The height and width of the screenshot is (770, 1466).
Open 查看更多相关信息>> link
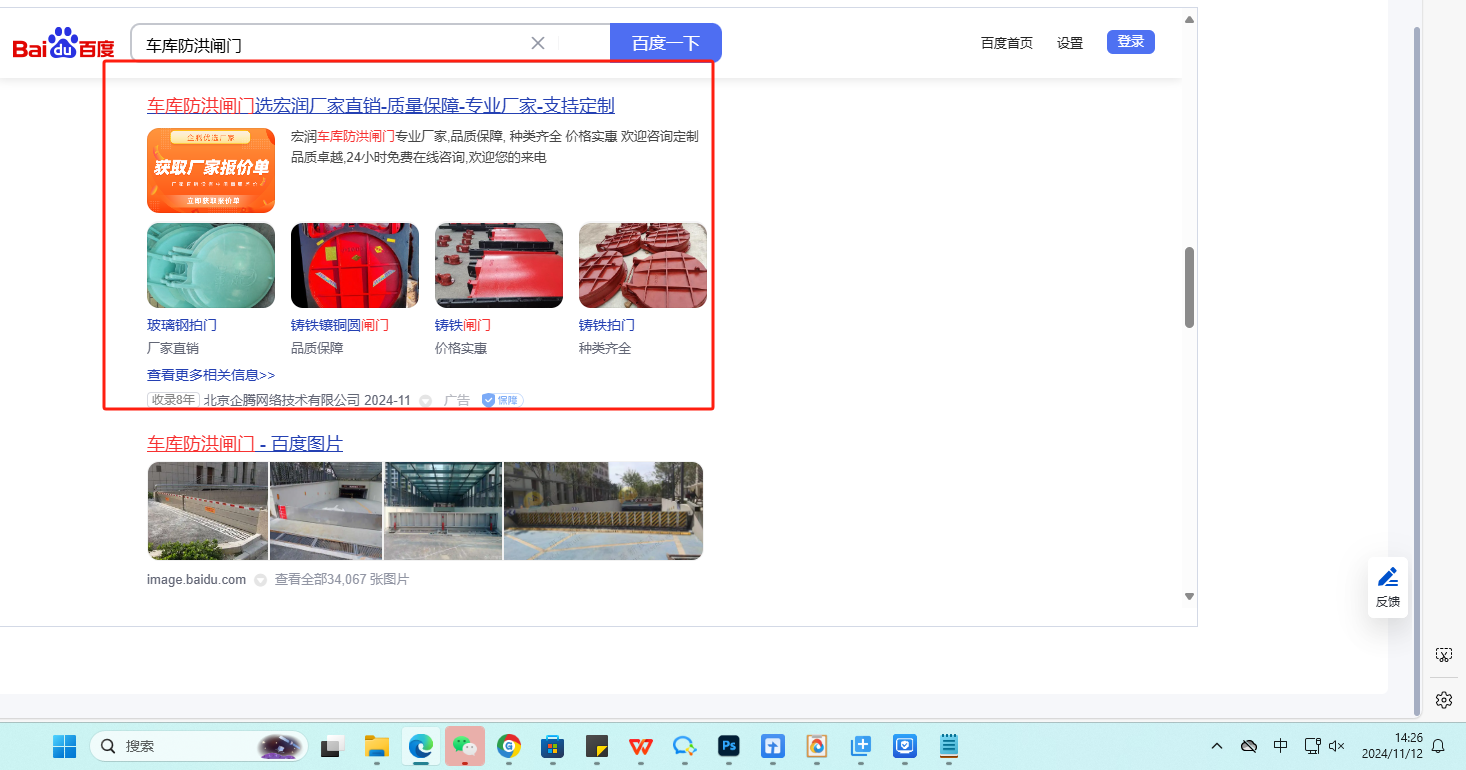click(211, 375)
